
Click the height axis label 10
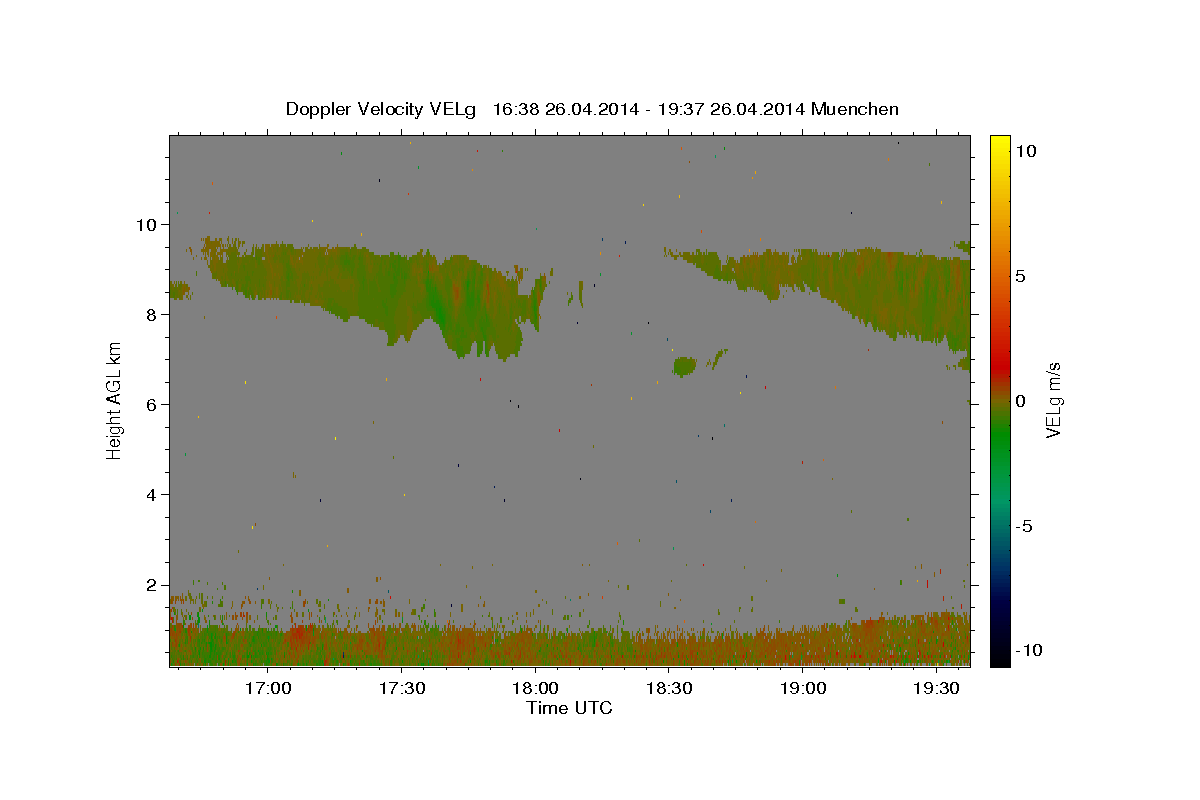tap(149, 224)
